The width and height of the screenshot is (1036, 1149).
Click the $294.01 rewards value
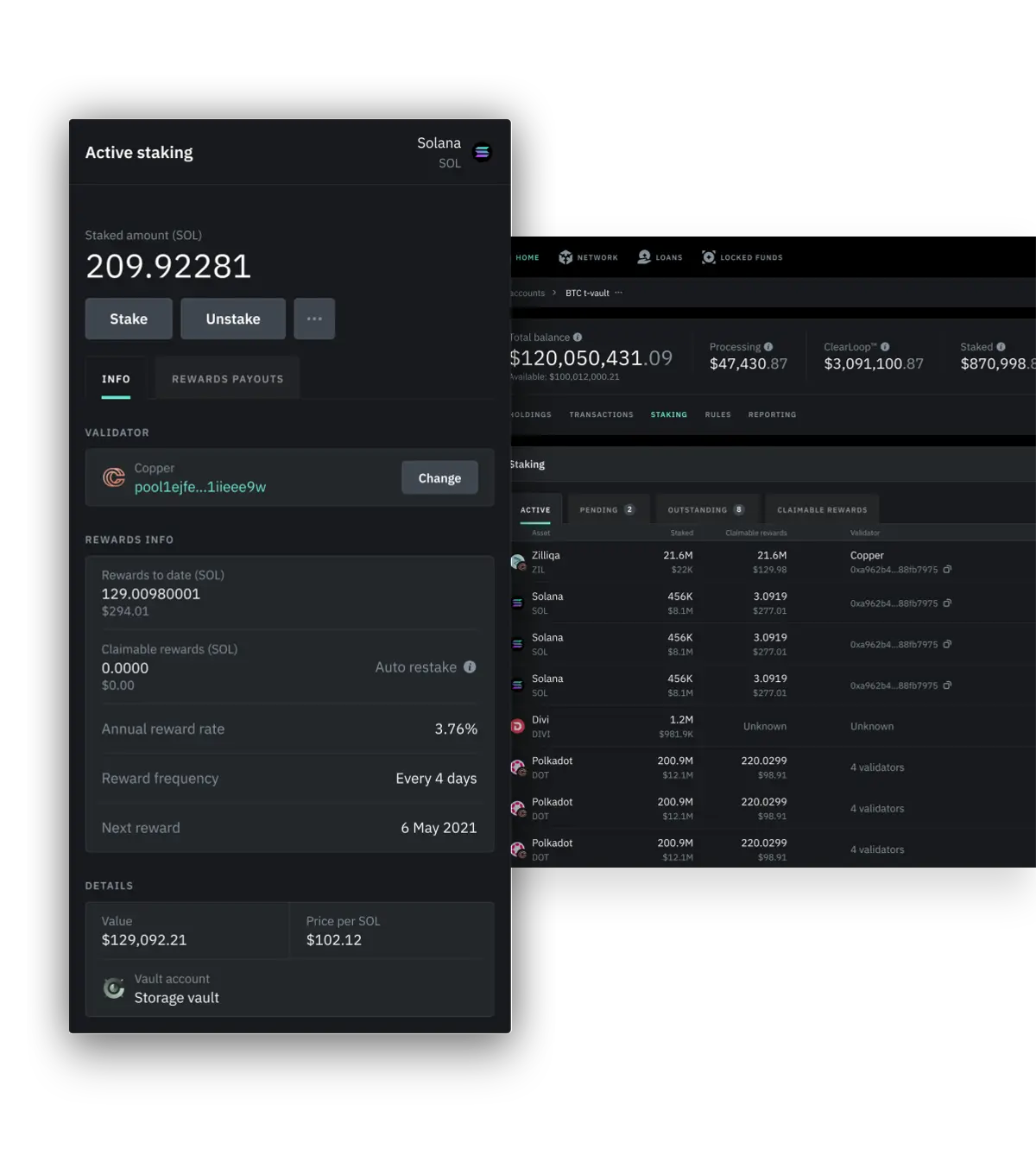(125, 611)
